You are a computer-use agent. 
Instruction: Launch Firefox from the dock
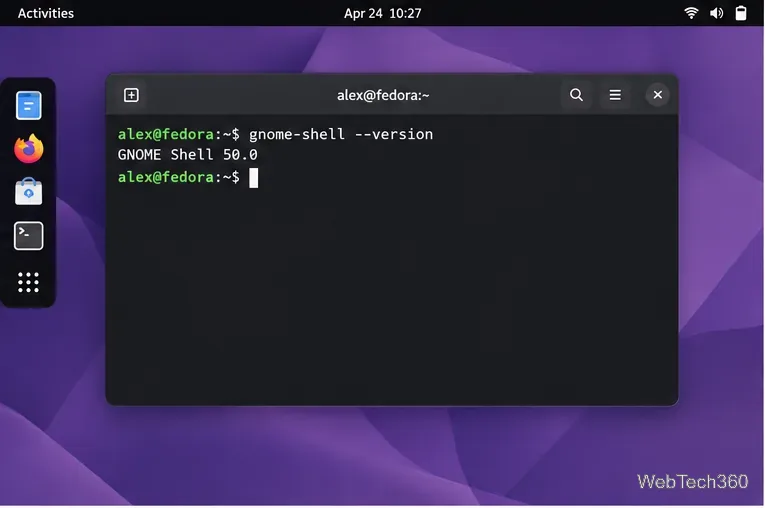(28, 148)
